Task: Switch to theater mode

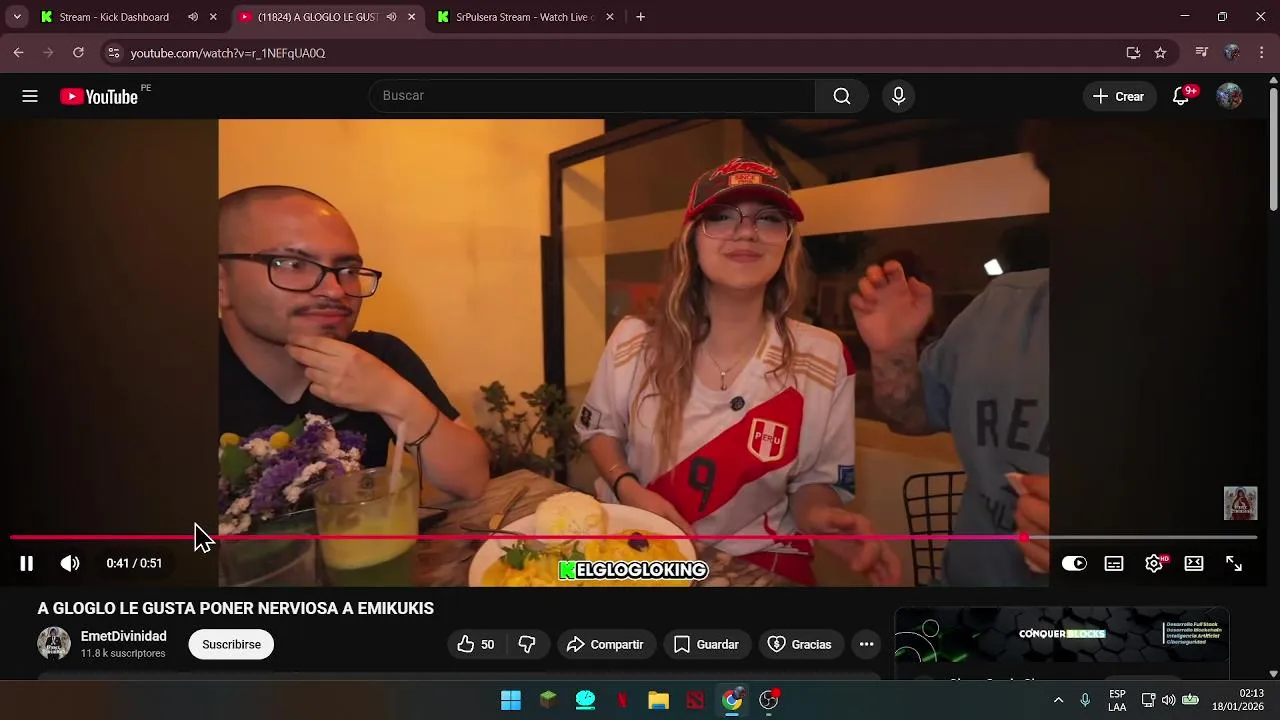Action: click(1194, 564)
